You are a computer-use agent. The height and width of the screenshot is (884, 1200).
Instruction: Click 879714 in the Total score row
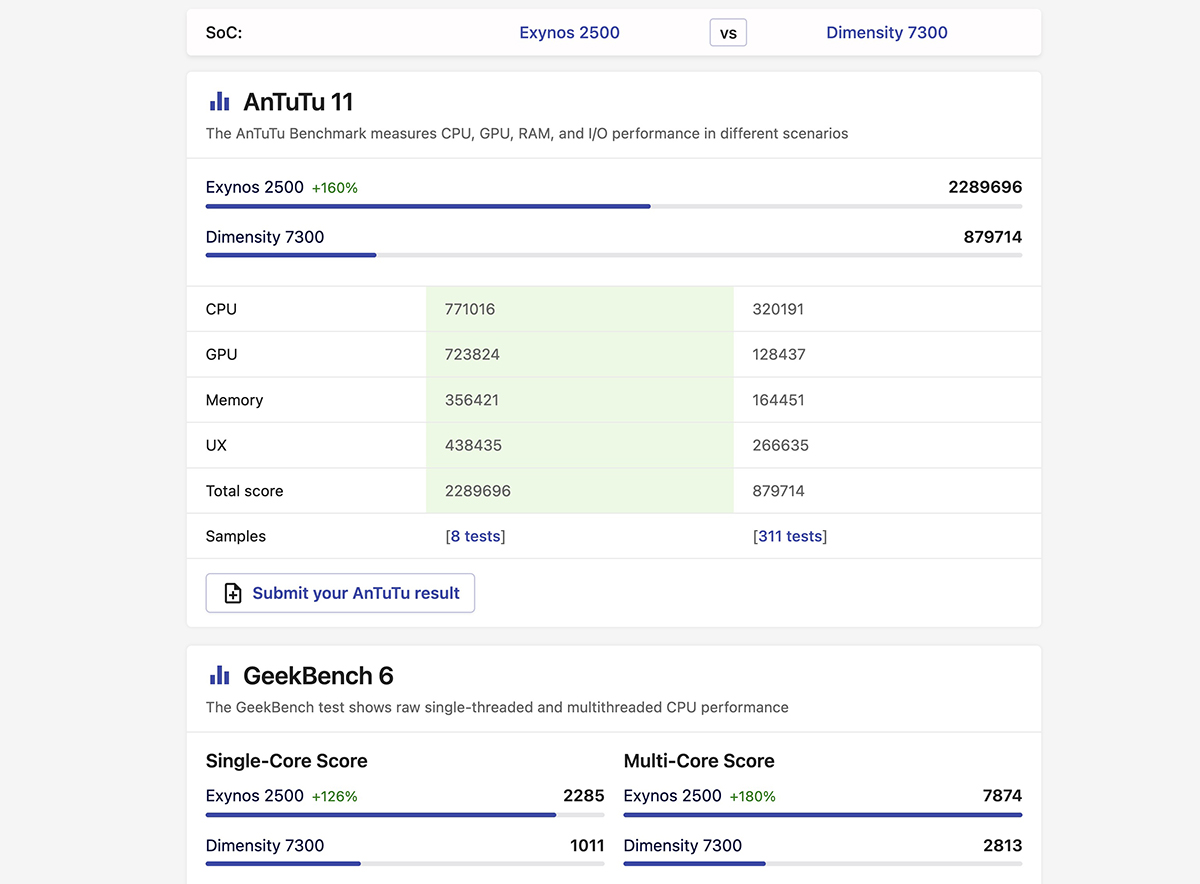point(779,491)
